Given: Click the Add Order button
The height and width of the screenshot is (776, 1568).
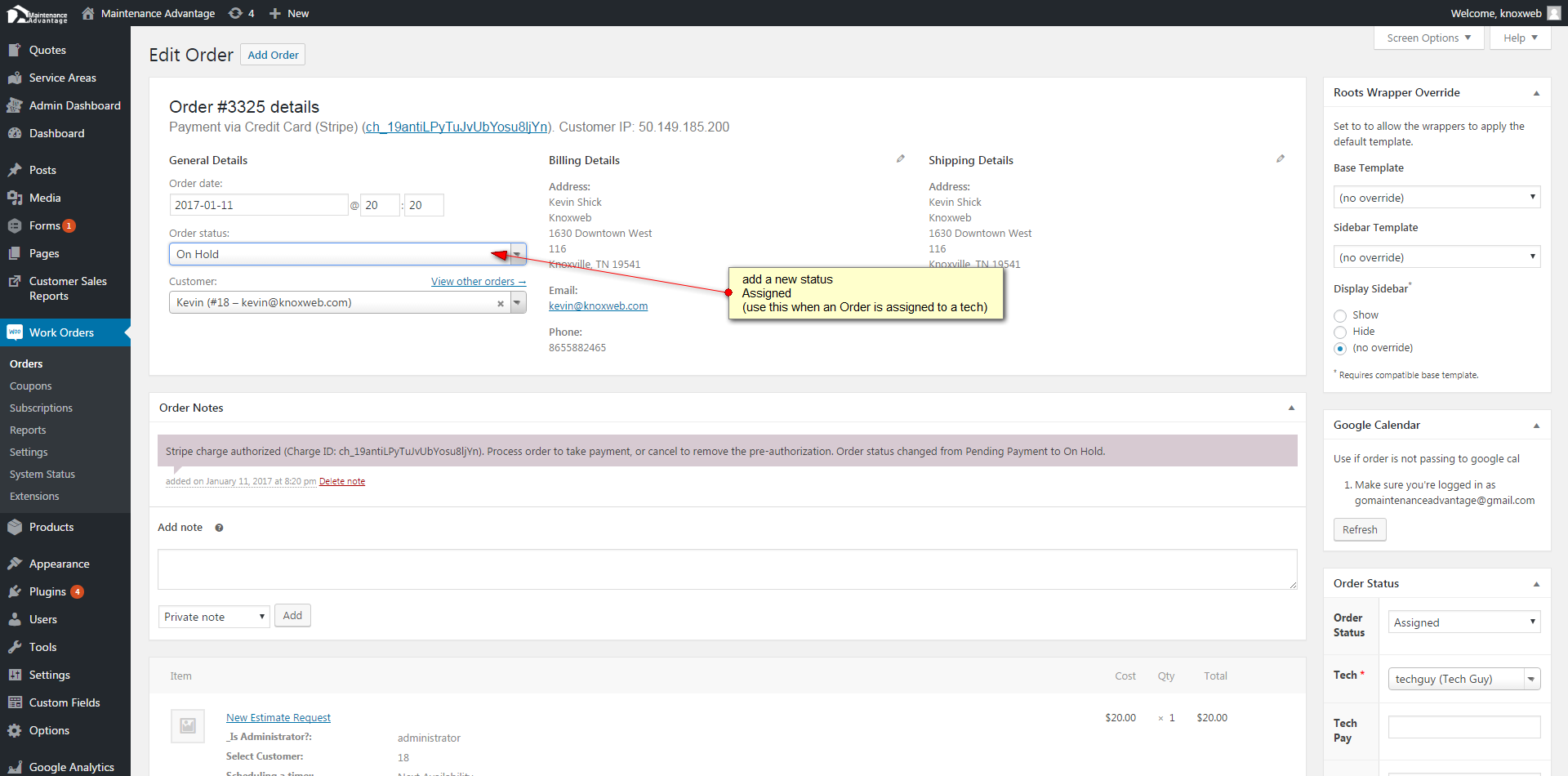Looking at the screenshot, I should point(274,55).
